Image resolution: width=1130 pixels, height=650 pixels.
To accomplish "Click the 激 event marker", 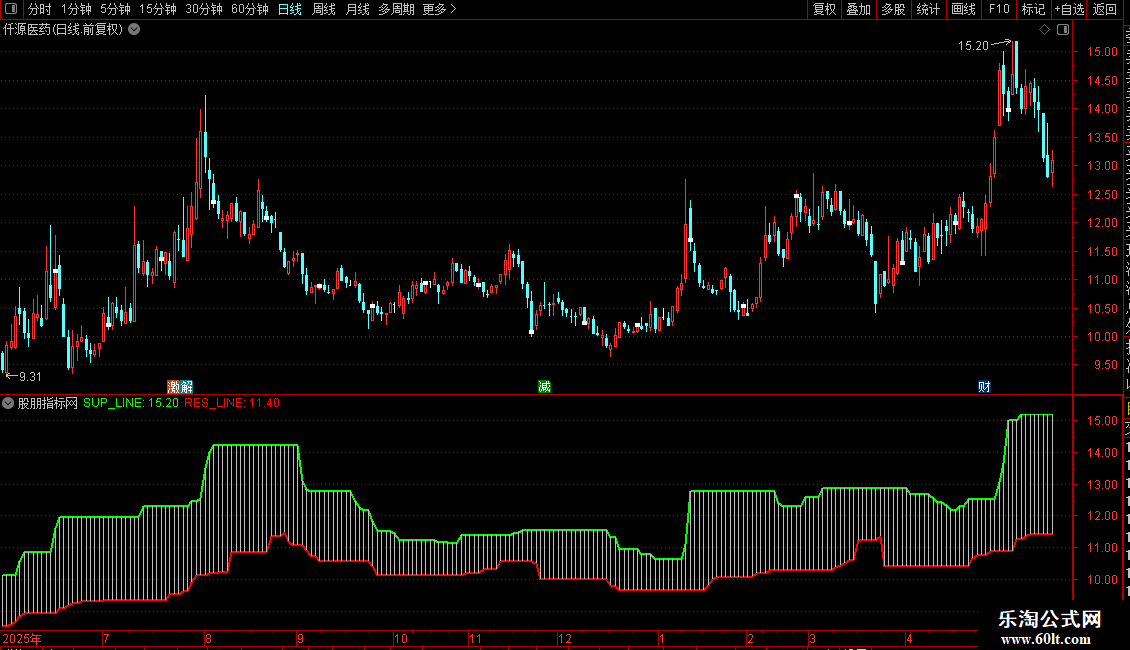I will (x=173, y=387).
